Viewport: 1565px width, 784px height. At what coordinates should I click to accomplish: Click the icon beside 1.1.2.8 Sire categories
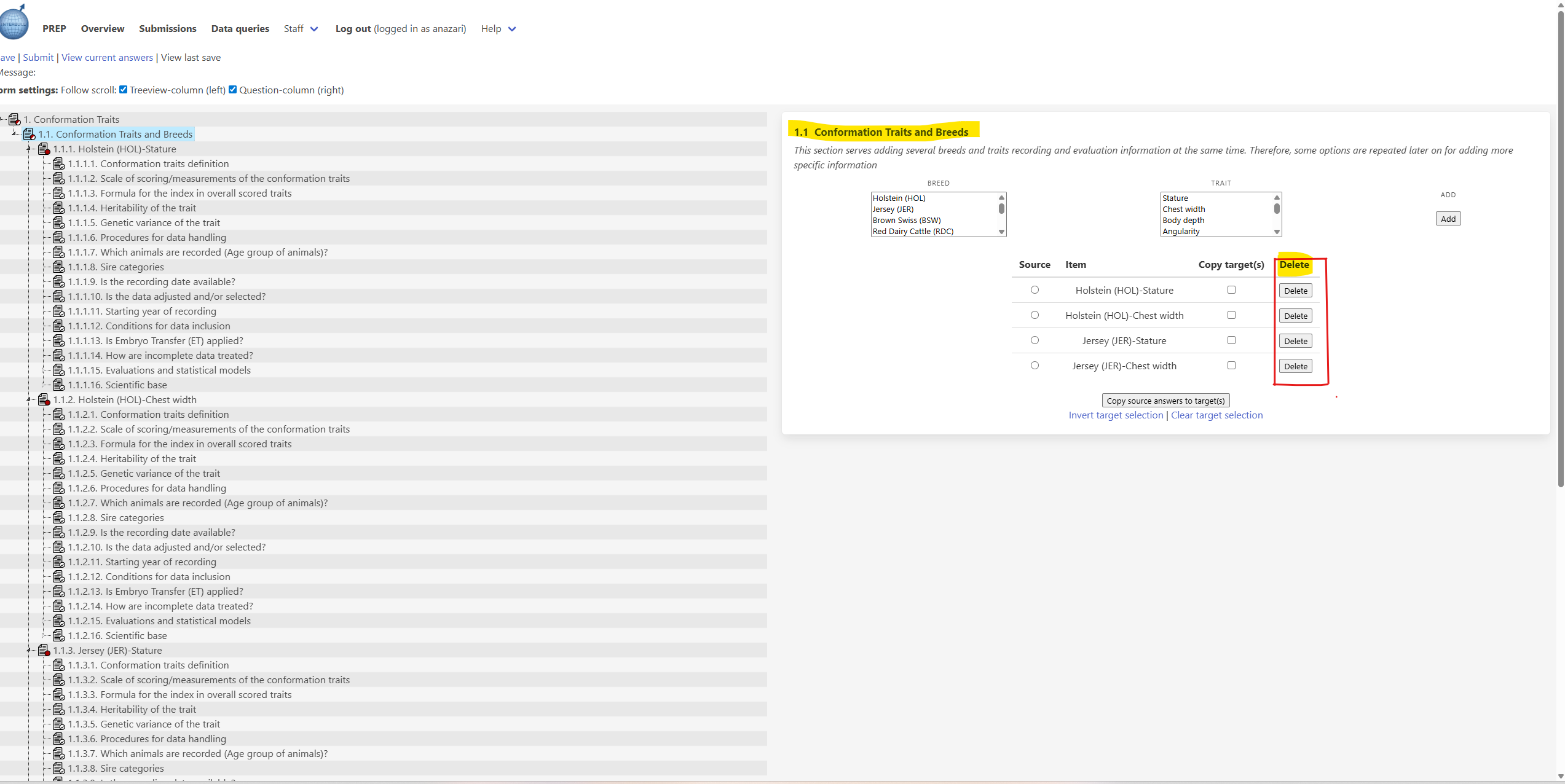[x=59, y=518]
